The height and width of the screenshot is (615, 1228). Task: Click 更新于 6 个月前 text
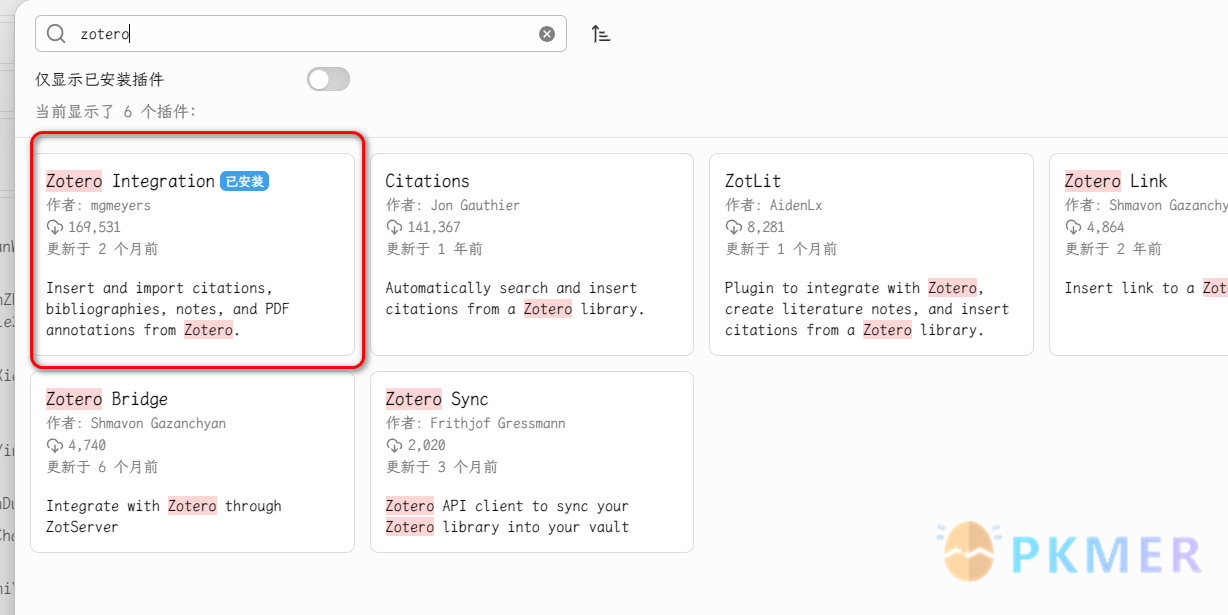point(102,467)
